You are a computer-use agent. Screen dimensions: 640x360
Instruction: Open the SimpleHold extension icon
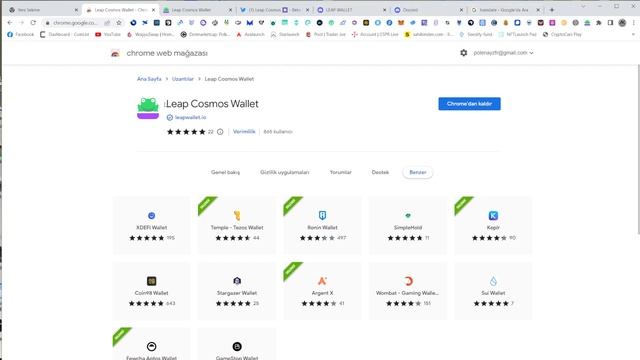(408, 216)
